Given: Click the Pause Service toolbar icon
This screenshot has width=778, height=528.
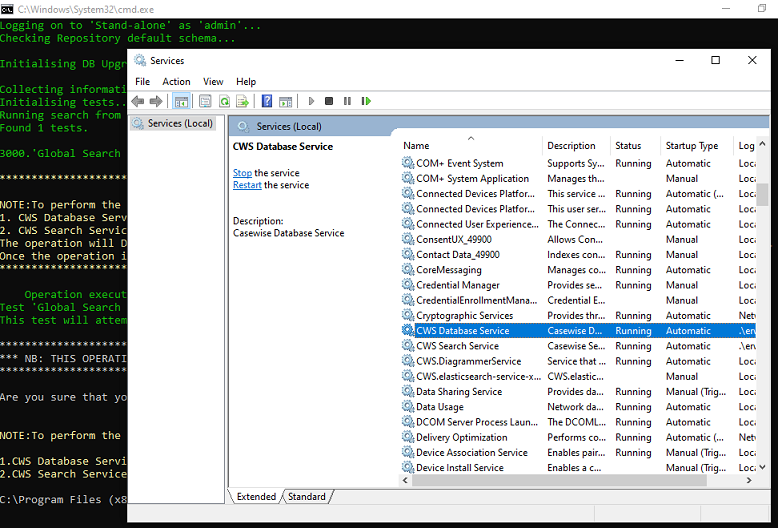Looking at the screenshot, I should (x=347, y=101).
